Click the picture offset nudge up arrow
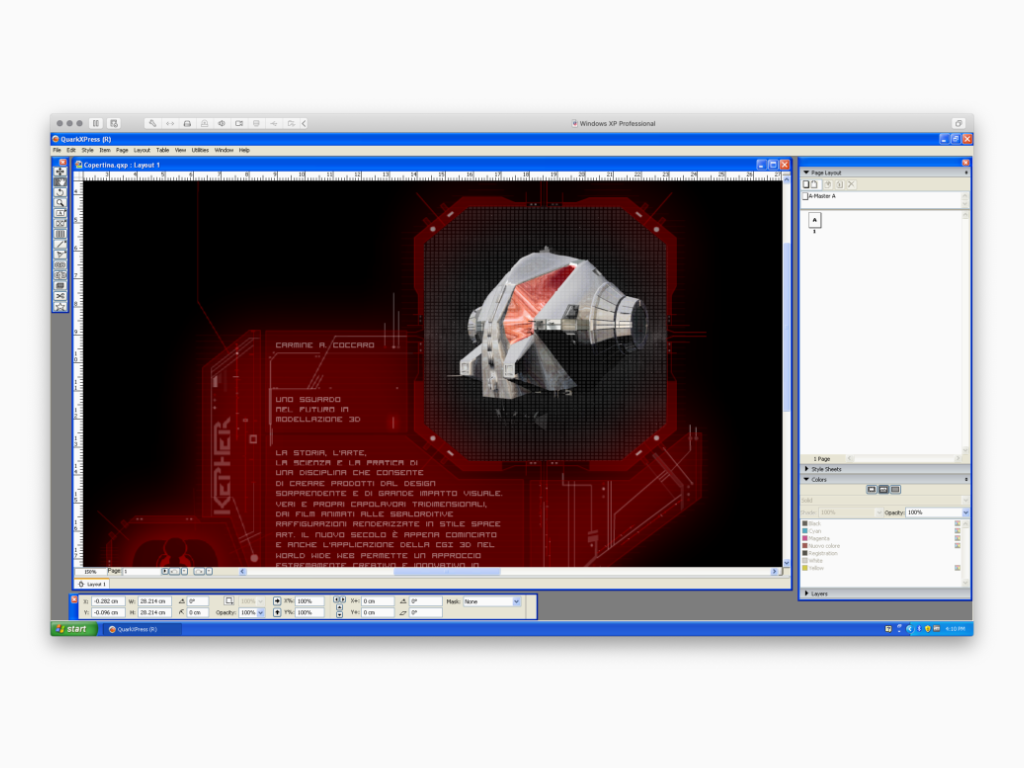 coord(339,607)
